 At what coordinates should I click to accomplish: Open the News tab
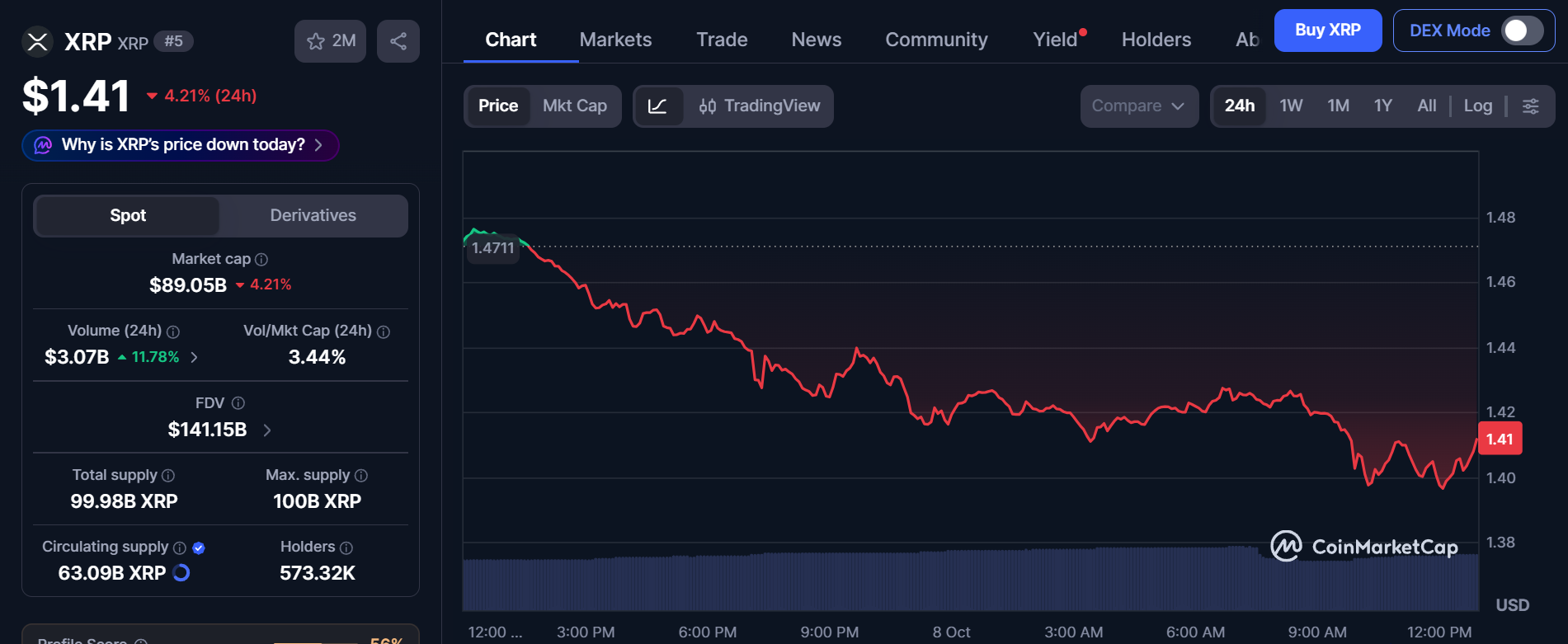click(817, 40)
